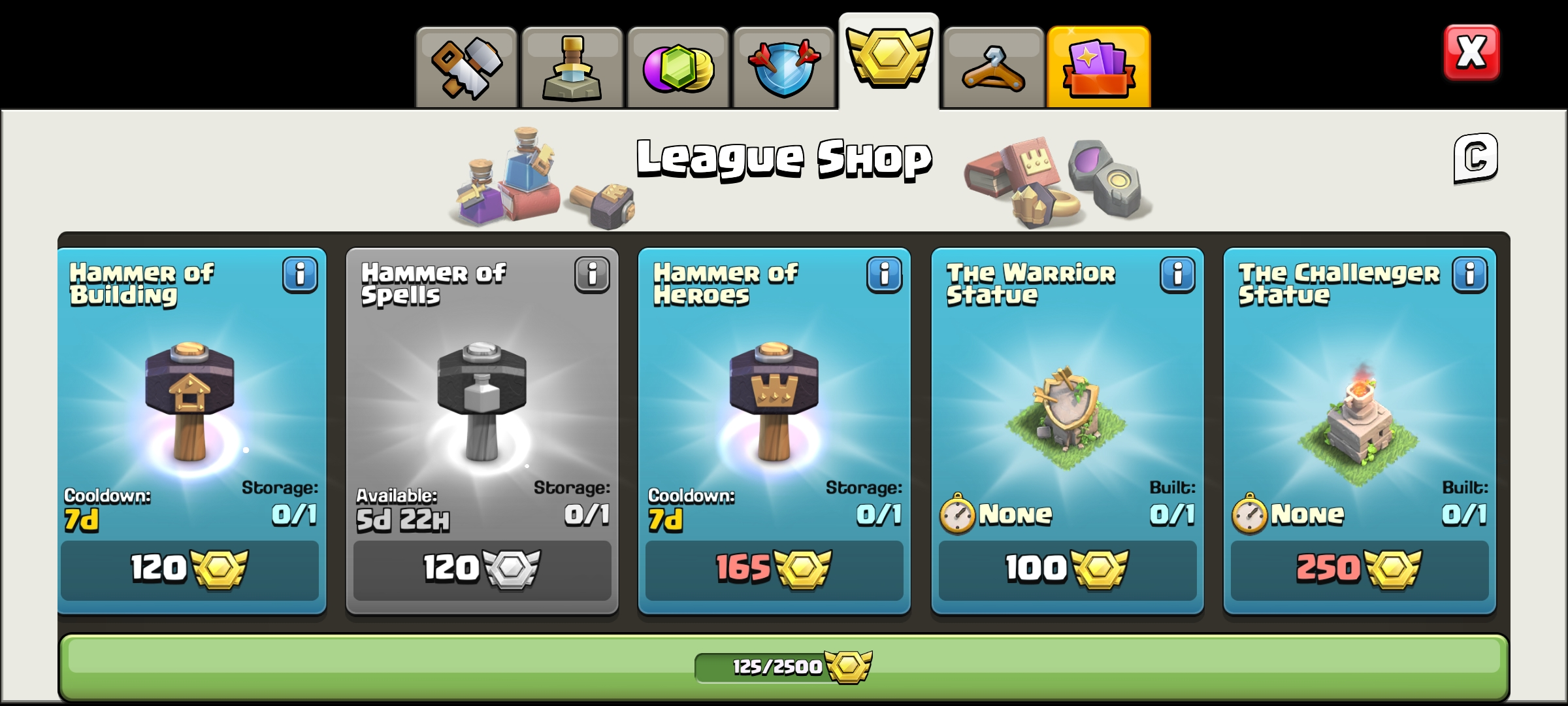Switch to the sword pedestal tab
The height and width of the screenshot is (706, 1568).
[x=572, y=67]
